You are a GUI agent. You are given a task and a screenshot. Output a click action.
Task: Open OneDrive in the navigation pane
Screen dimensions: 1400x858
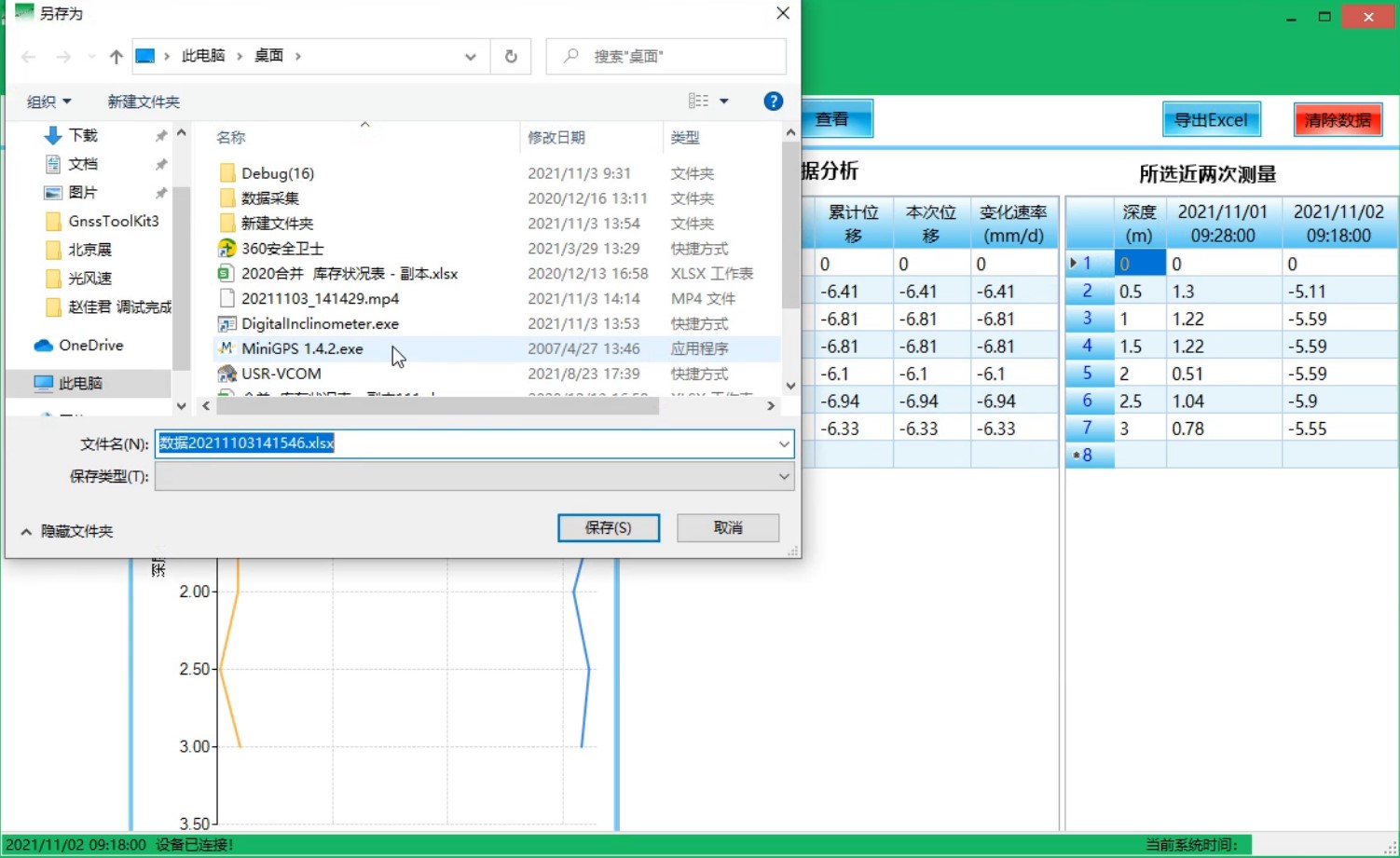point(90,346)
